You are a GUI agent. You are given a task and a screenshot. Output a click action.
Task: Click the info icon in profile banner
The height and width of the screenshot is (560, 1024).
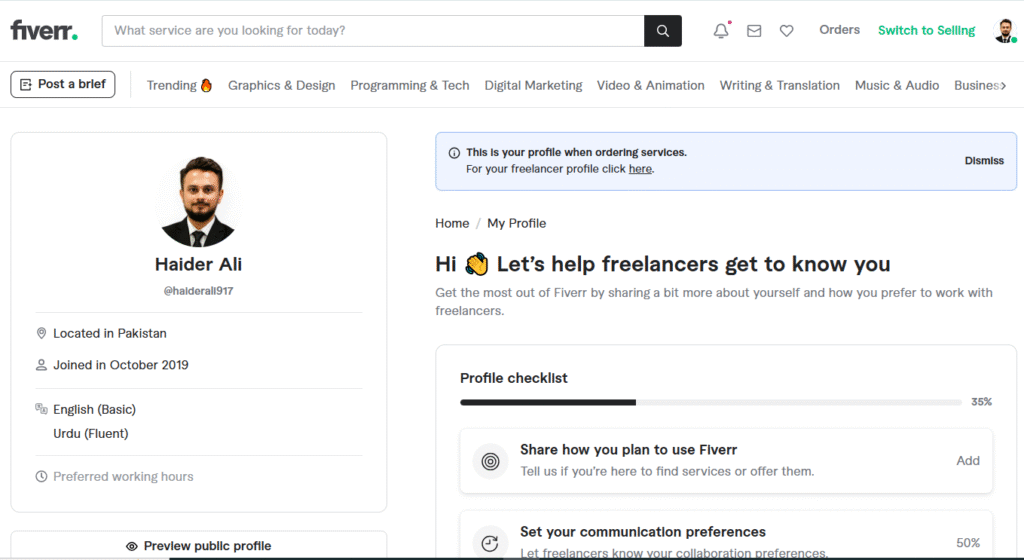point(454,153)
